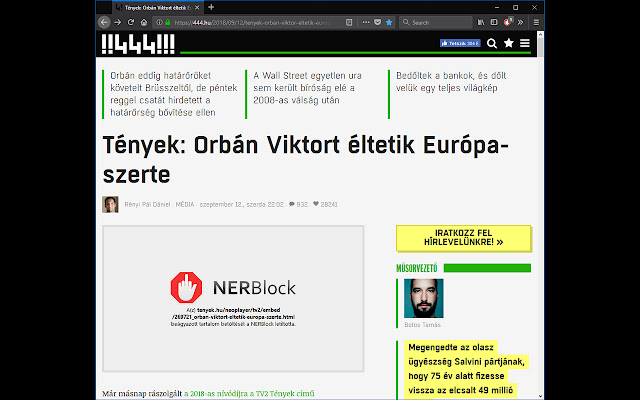This screenshot has height=400, width=640.
Task: Click the scrollbar down arrow
Action: click(540, 396)
